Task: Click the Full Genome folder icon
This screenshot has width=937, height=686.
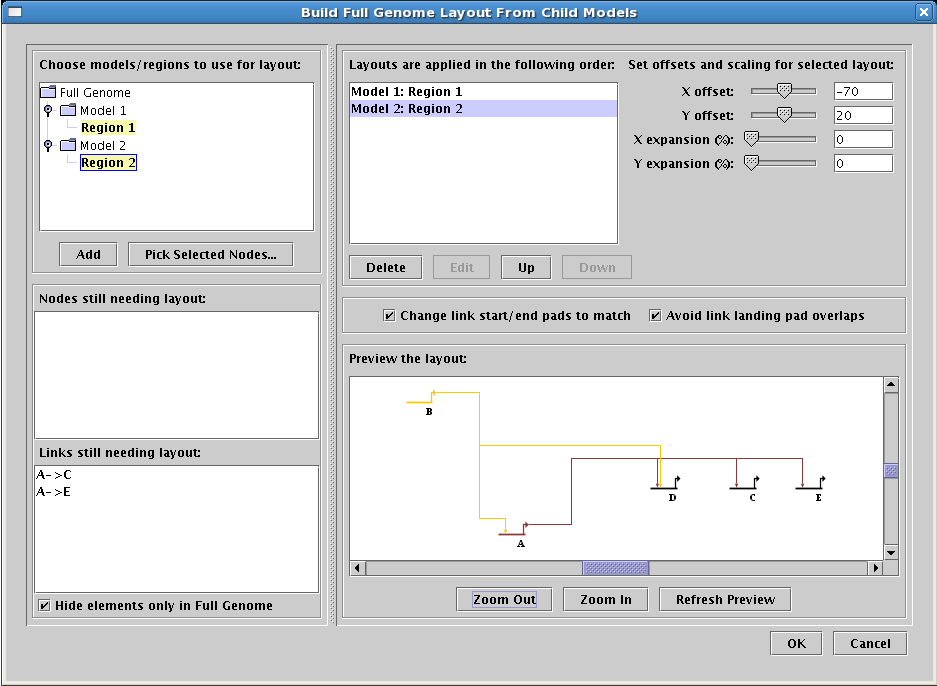Action: 48,92
